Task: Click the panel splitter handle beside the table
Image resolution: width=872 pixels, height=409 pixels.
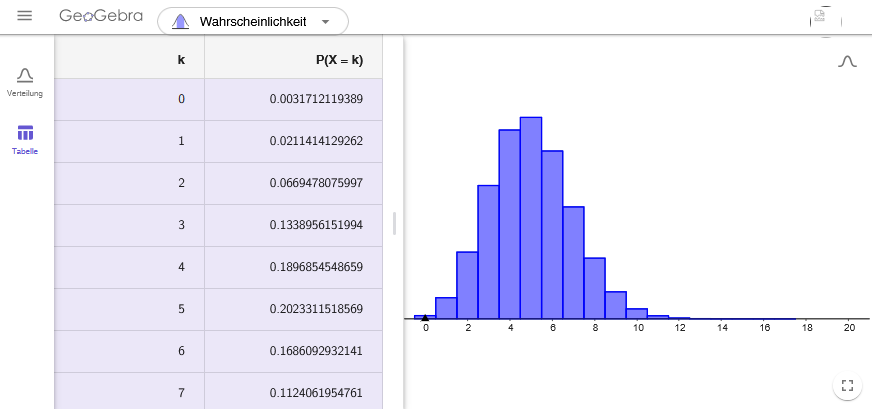Action: point(394,223)
